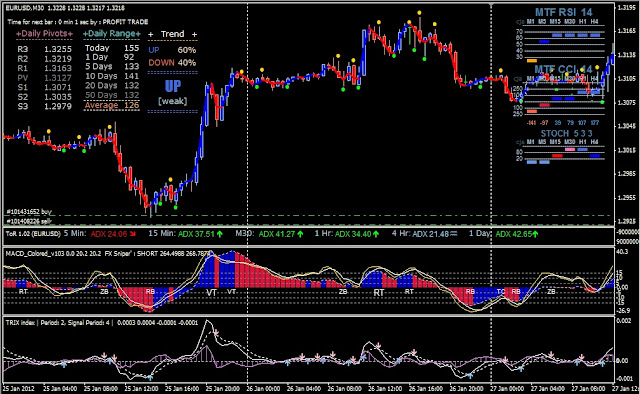Select the R2 pivot value 1.3219
Screen dimensions: 640x394
[x=58, y=59]
